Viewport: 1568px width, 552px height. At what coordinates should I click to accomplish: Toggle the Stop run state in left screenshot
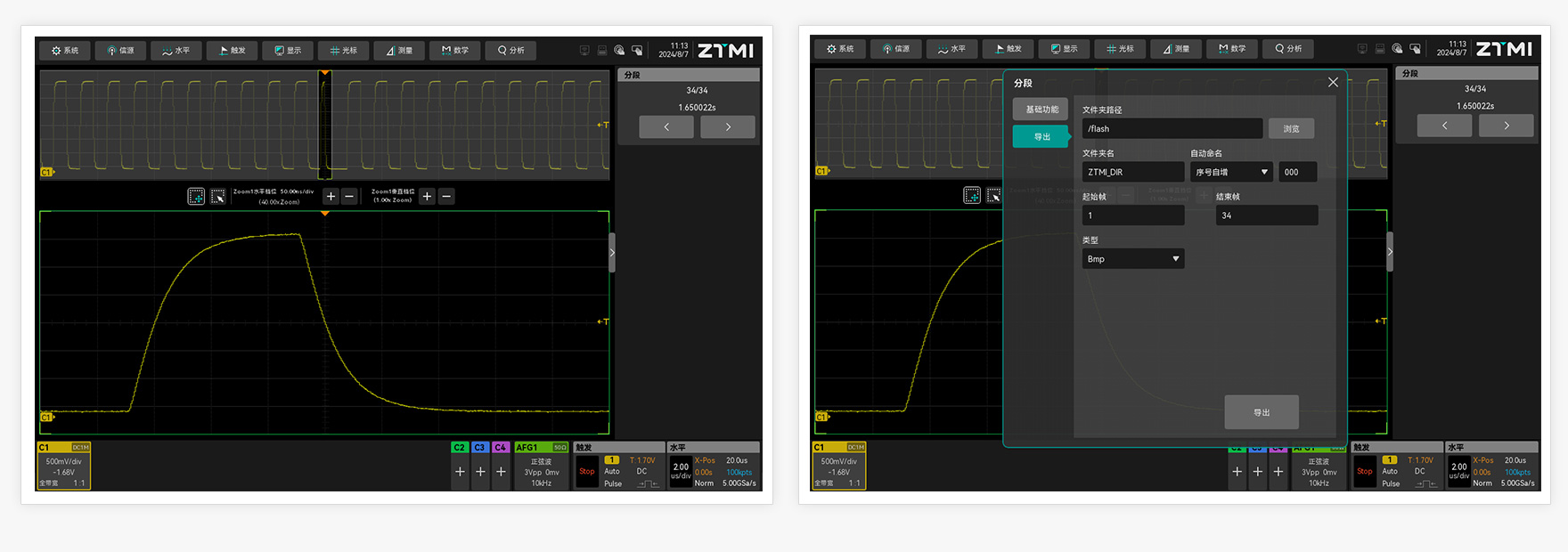tap(586, 472)
